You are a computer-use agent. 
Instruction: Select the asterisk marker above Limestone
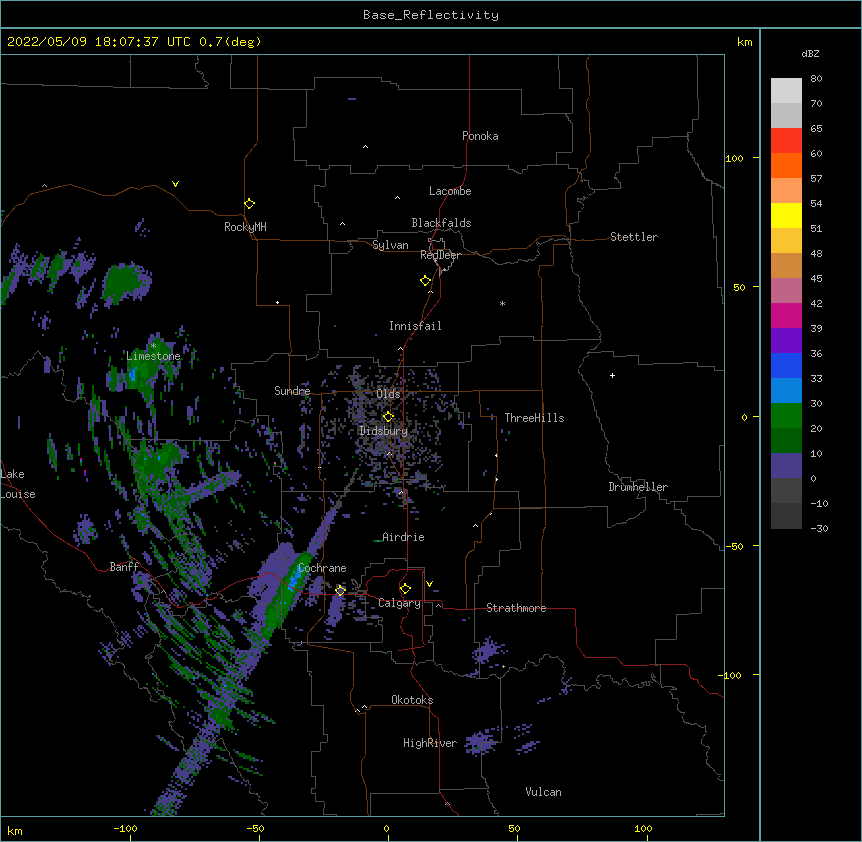click(153, 346)
